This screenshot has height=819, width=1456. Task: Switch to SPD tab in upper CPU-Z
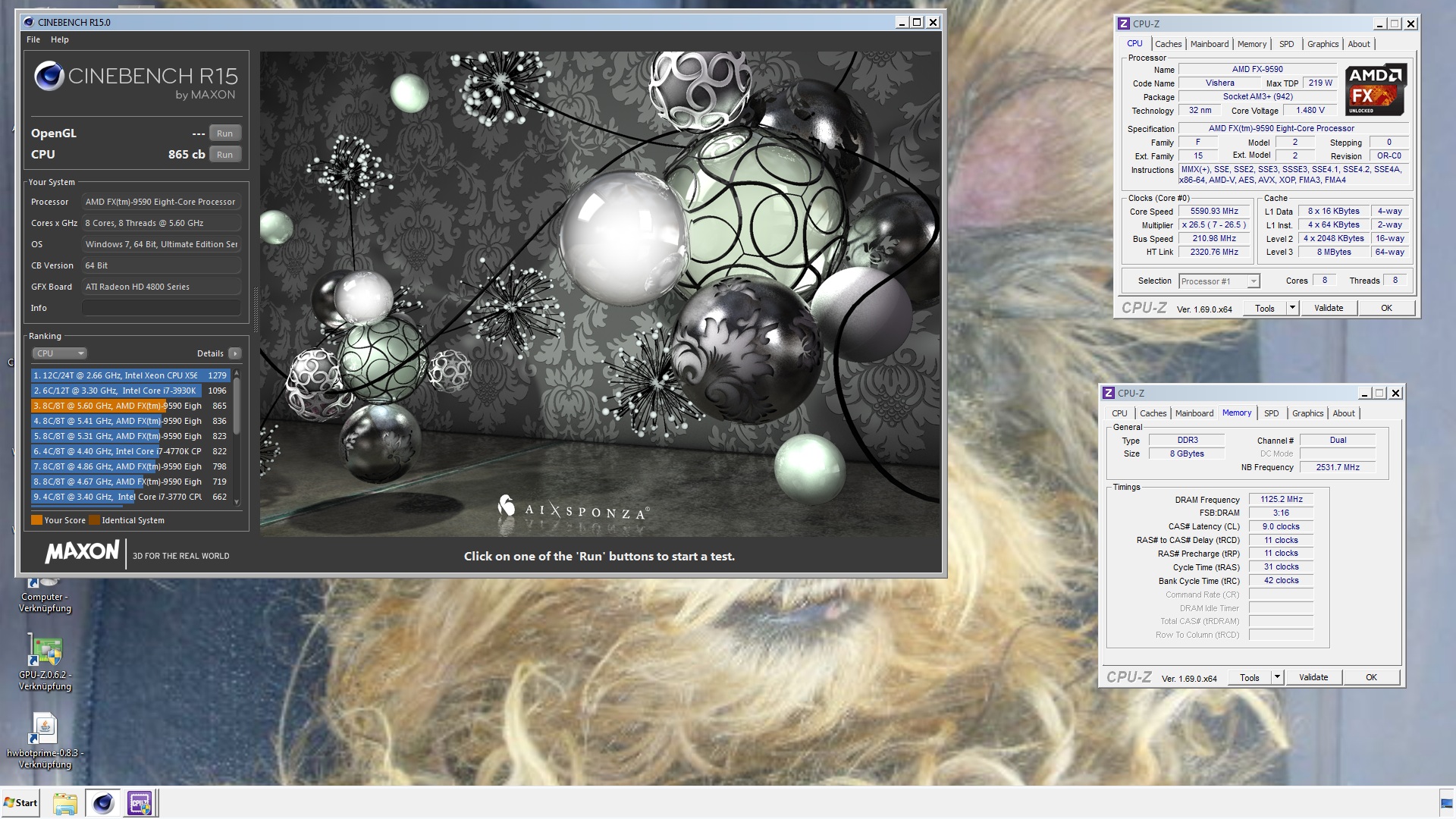(x=1287, y=44)
